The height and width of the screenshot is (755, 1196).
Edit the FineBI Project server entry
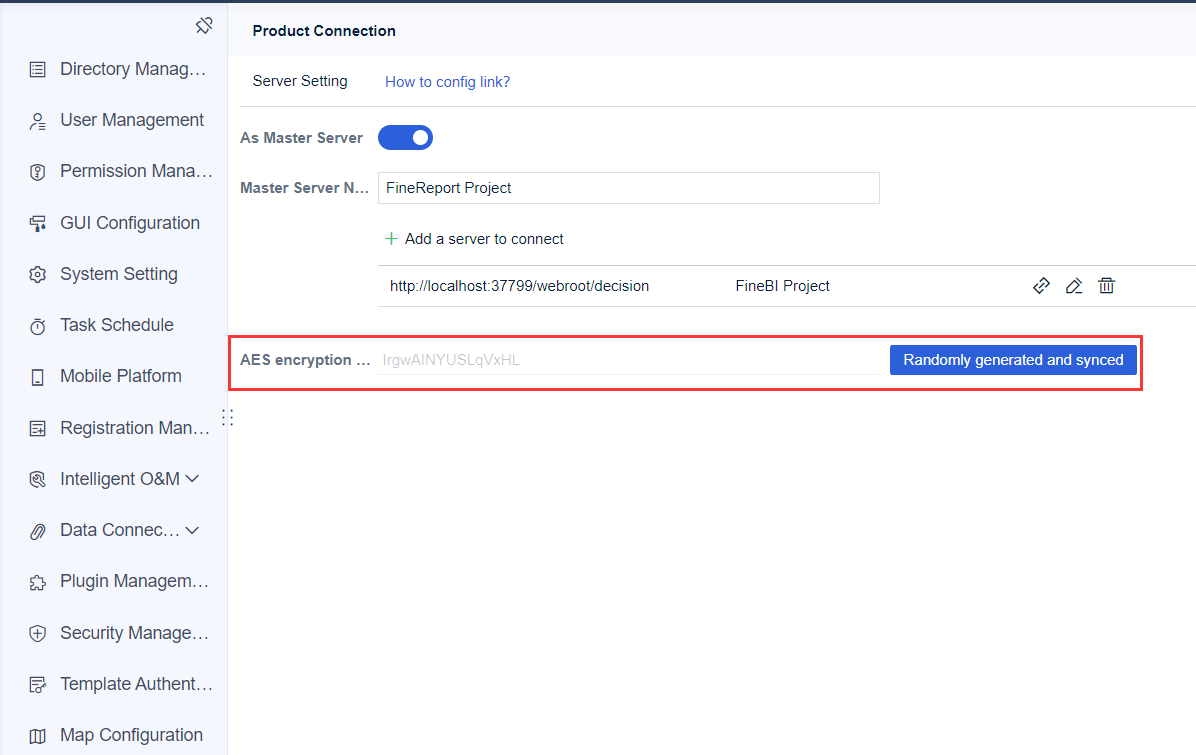pyautogui.click(x=1074, y=285)
